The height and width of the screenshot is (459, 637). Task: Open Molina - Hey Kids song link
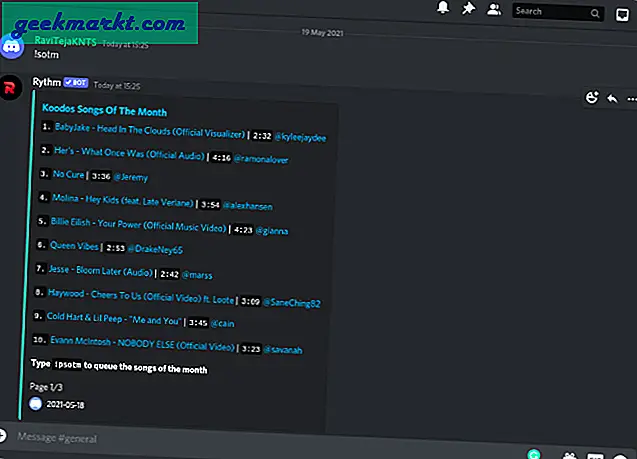(x=123, y=200)
